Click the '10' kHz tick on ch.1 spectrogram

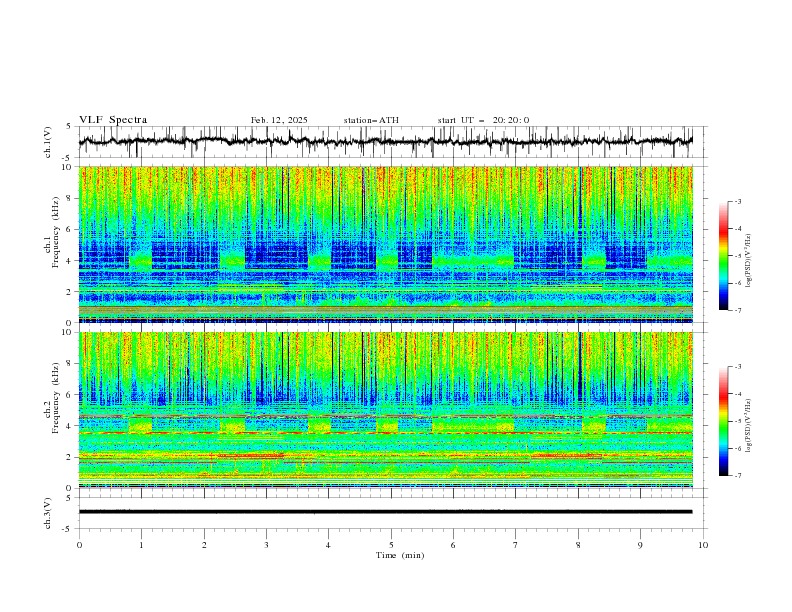click(69, 167)
